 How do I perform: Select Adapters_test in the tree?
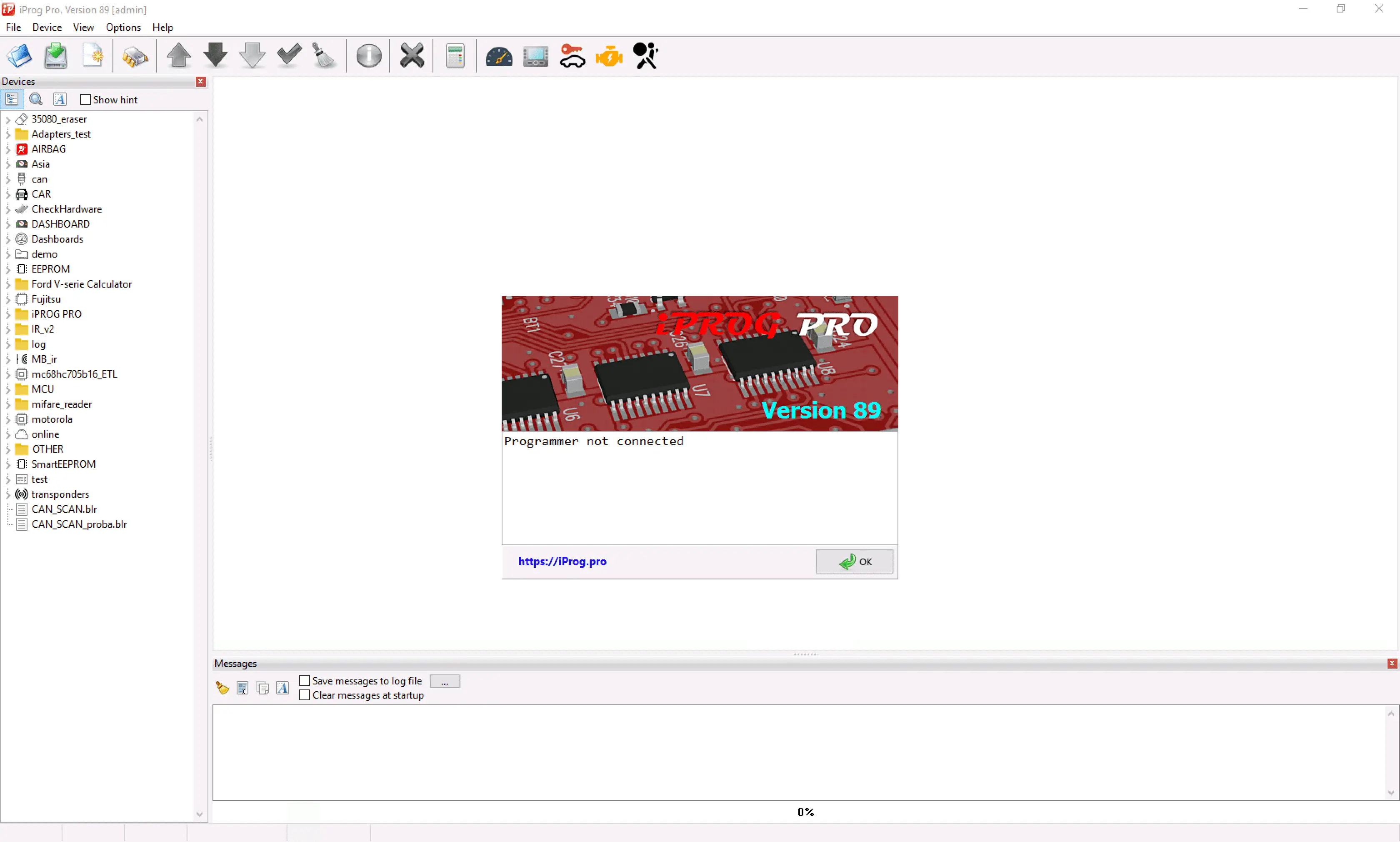[x=61, y=135]
